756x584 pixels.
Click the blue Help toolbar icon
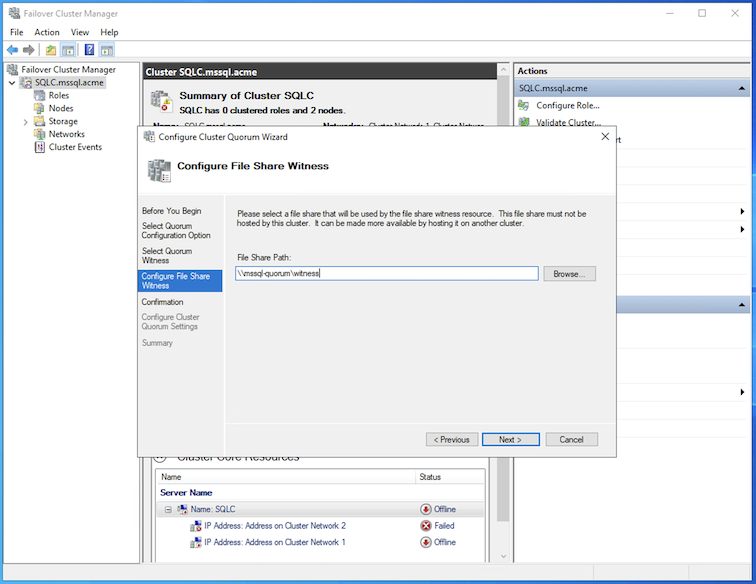tap(89, 49)
